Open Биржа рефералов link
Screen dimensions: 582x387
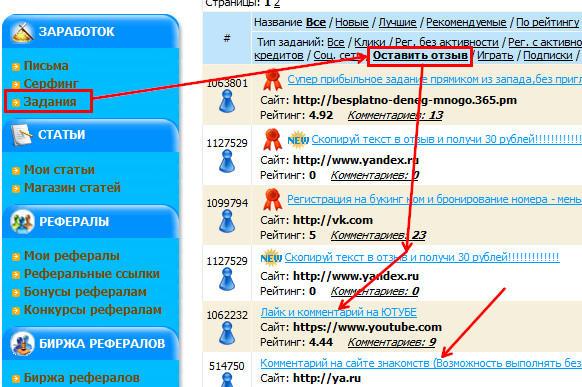(x=82, y=377)
